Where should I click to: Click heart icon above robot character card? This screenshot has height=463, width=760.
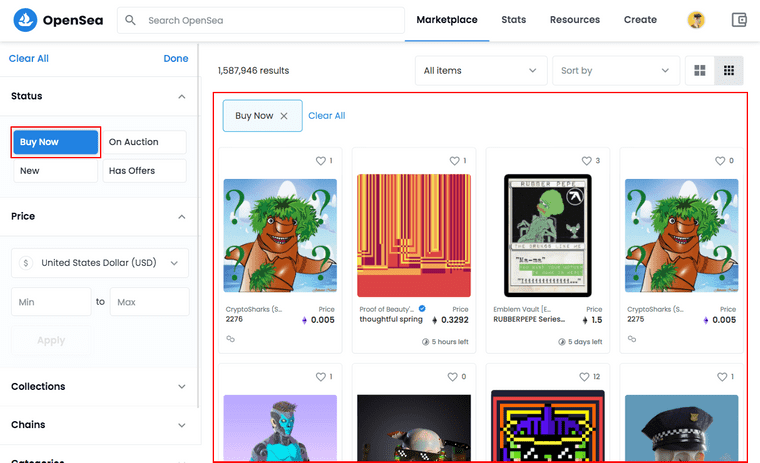(320, 377)
